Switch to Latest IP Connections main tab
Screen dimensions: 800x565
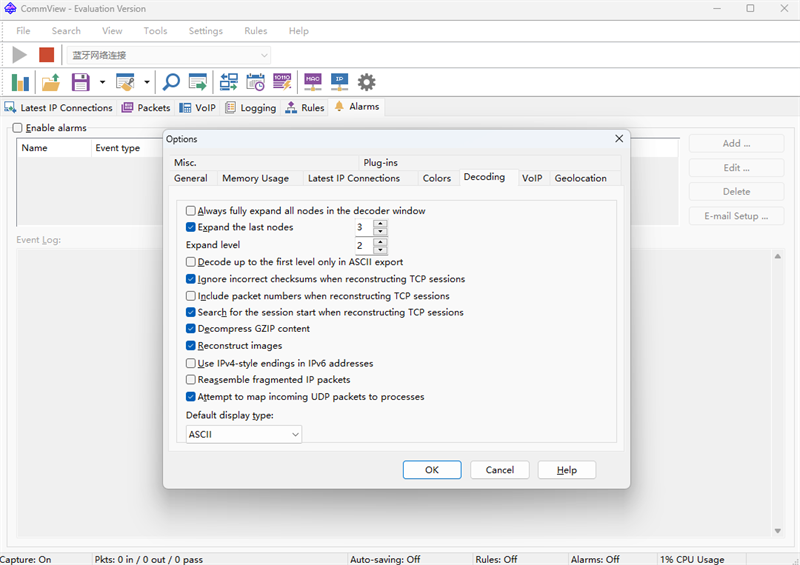[59, 108]
